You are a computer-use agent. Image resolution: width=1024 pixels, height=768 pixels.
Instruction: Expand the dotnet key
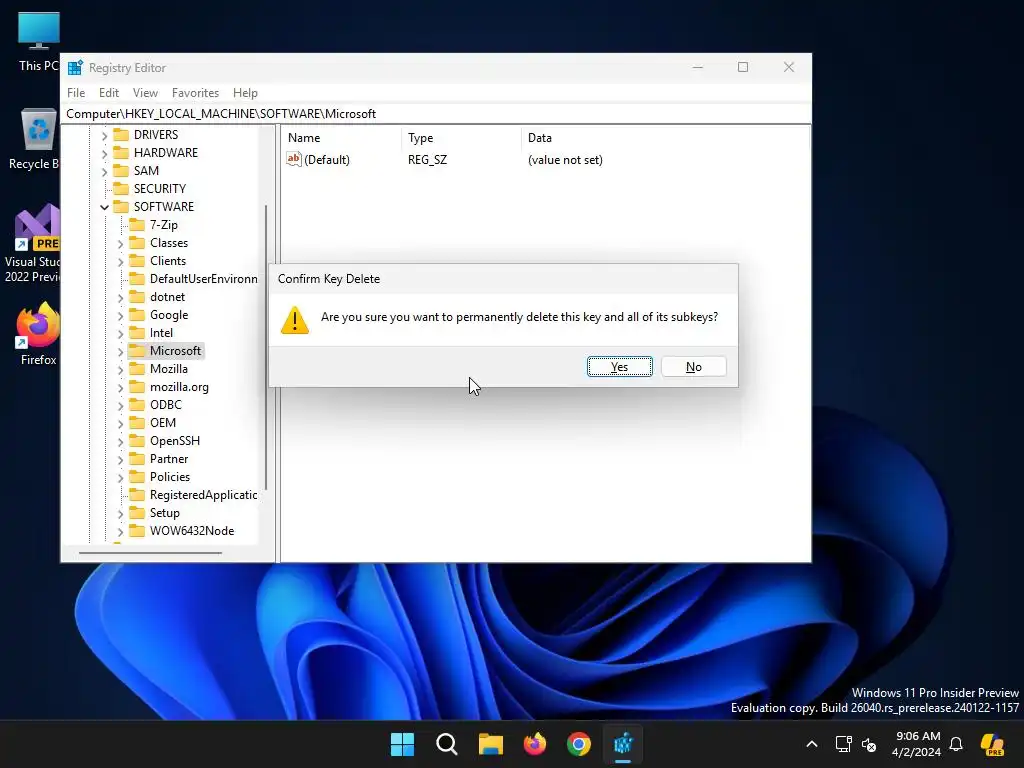coord(120,297)
